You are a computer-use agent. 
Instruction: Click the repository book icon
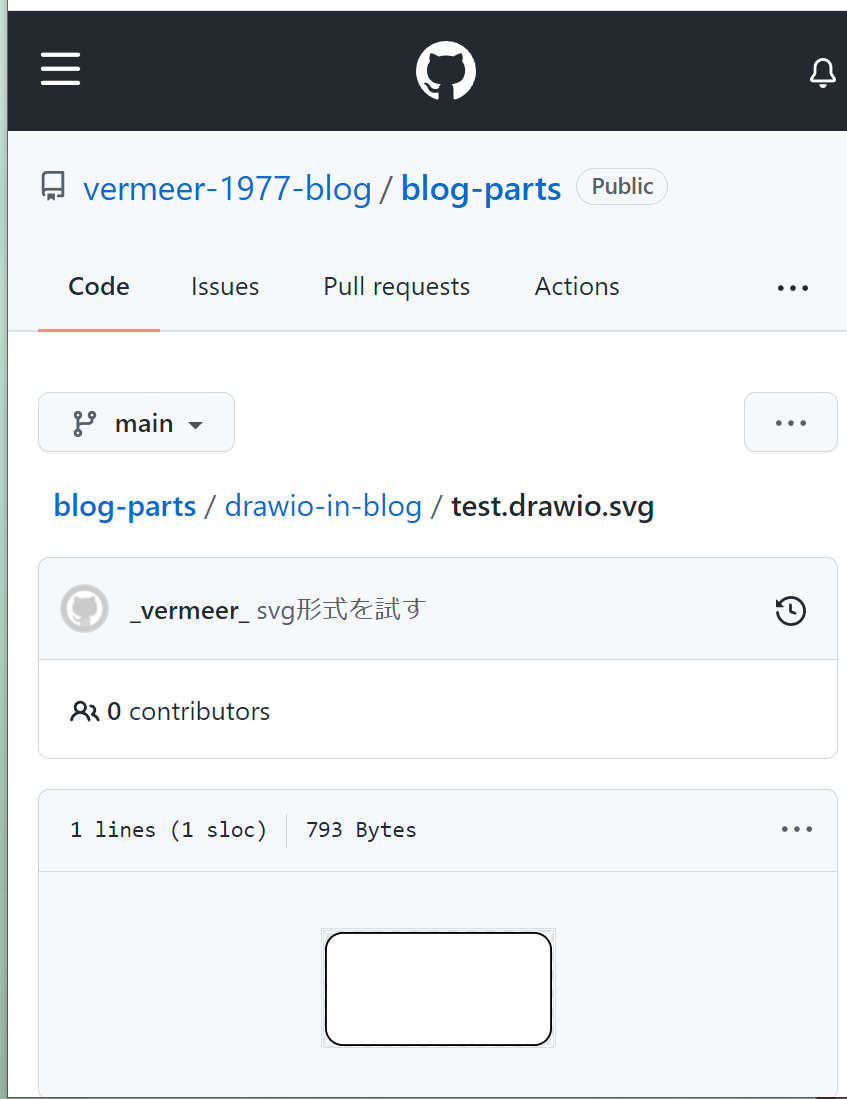click(53, 187)
